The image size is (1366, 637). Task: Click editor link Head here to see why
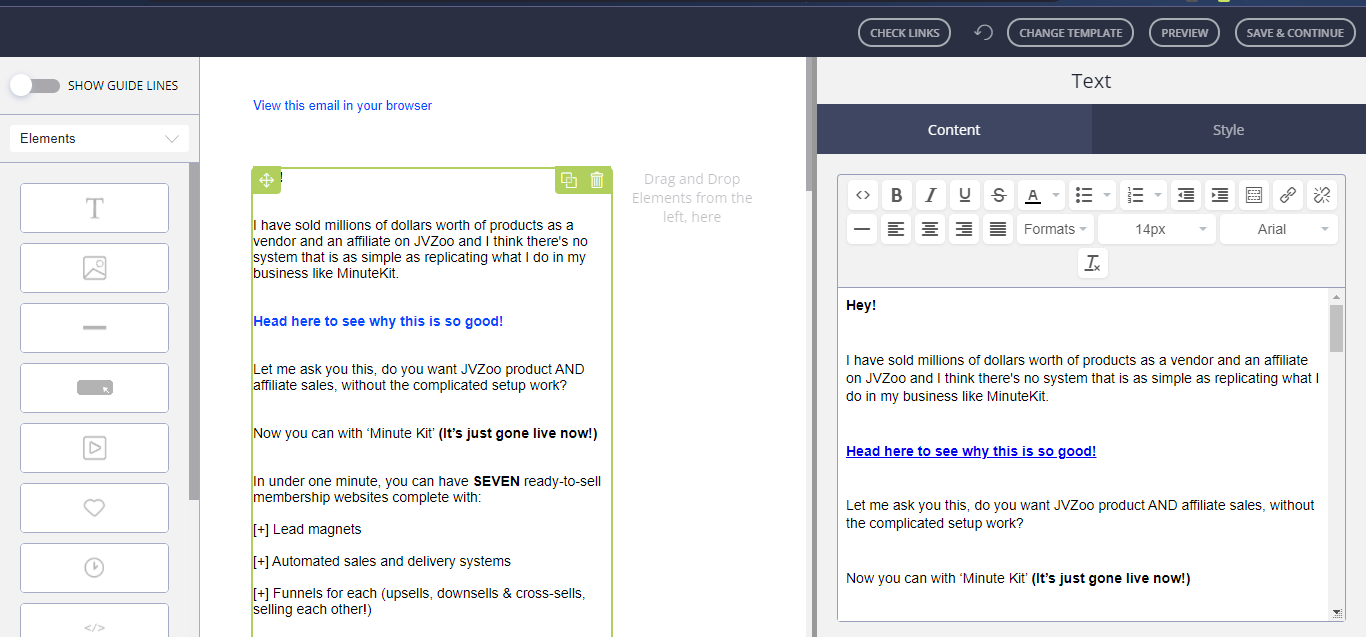[x=971, y=451]
